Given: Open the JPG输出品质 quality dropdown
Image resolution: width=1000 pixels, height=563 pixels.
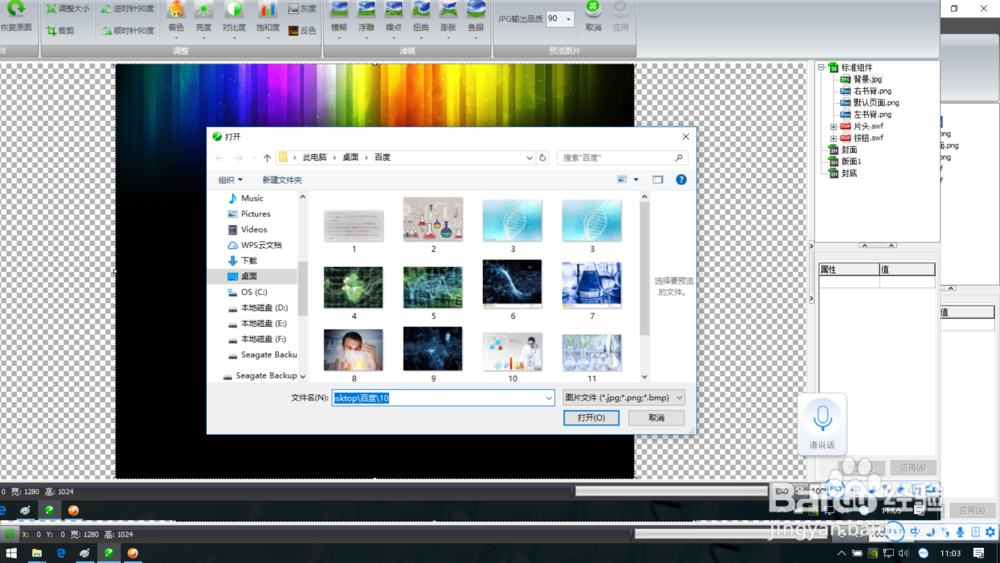Looking at the screenshot, I should [568, 19].
